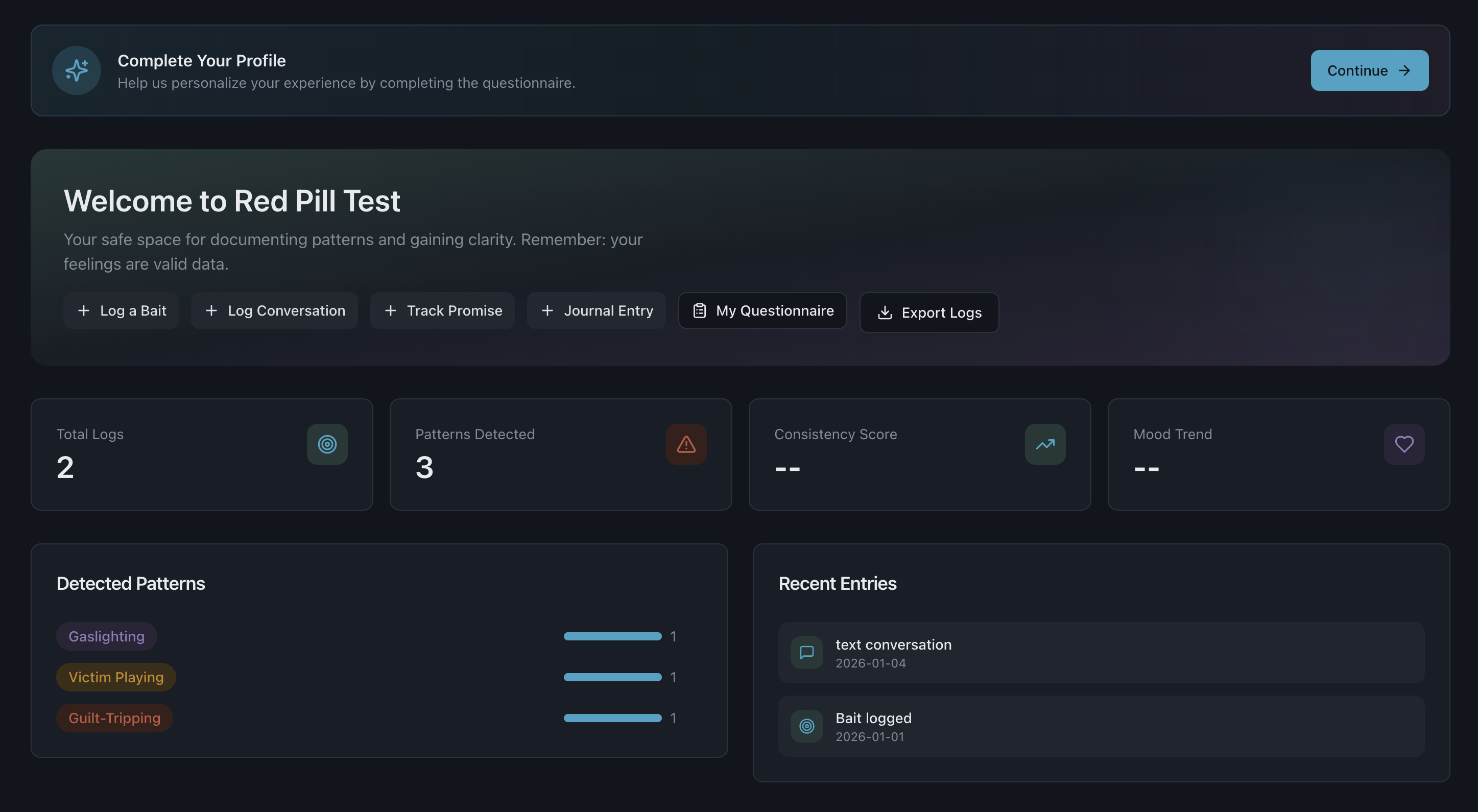Image resolution: width=1478 pixels, height=812 pixels.
Task: Click Track Promise to add a promise
Action: coord(442,311)
